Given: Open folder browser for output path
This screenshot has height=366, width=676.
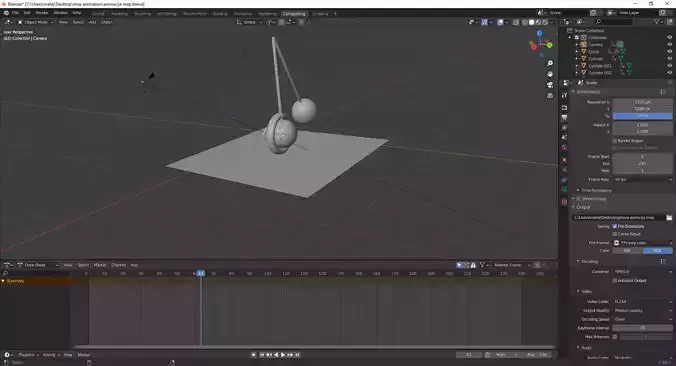Looking at the screenshot, I should [669, 218].
